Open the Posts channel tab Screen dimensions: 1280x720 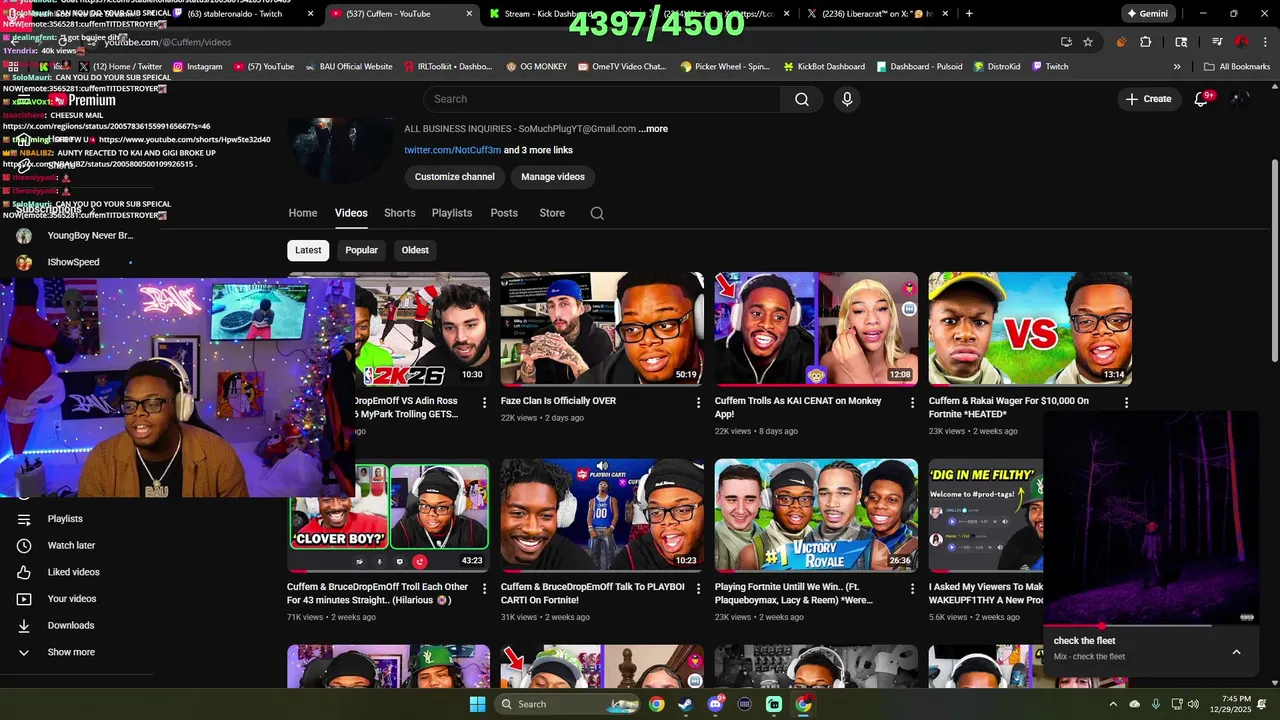504,213
